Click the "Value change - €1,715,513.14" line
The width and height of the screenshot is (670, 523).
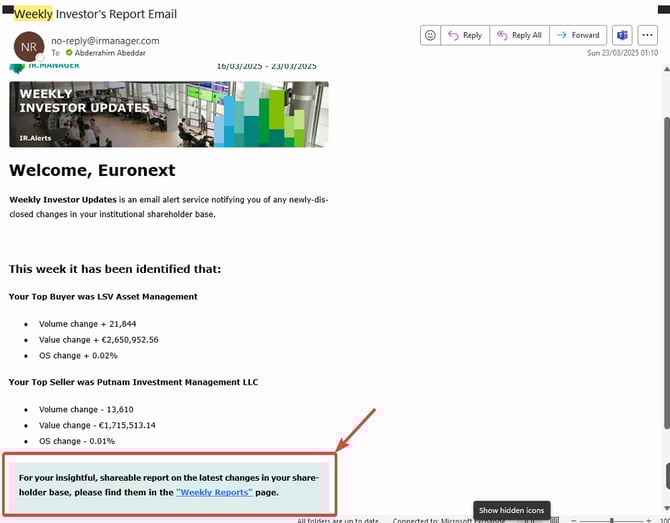(97, 425)
